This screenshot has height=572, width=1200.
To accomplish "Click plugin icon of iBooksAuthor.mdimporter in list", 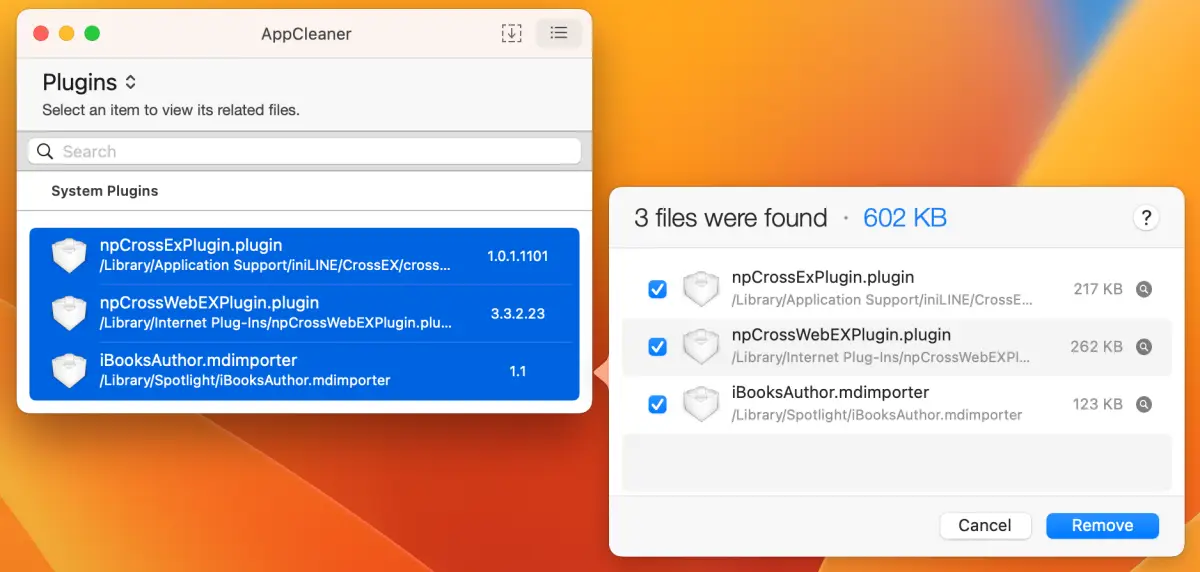I will [x=69, y=371].
